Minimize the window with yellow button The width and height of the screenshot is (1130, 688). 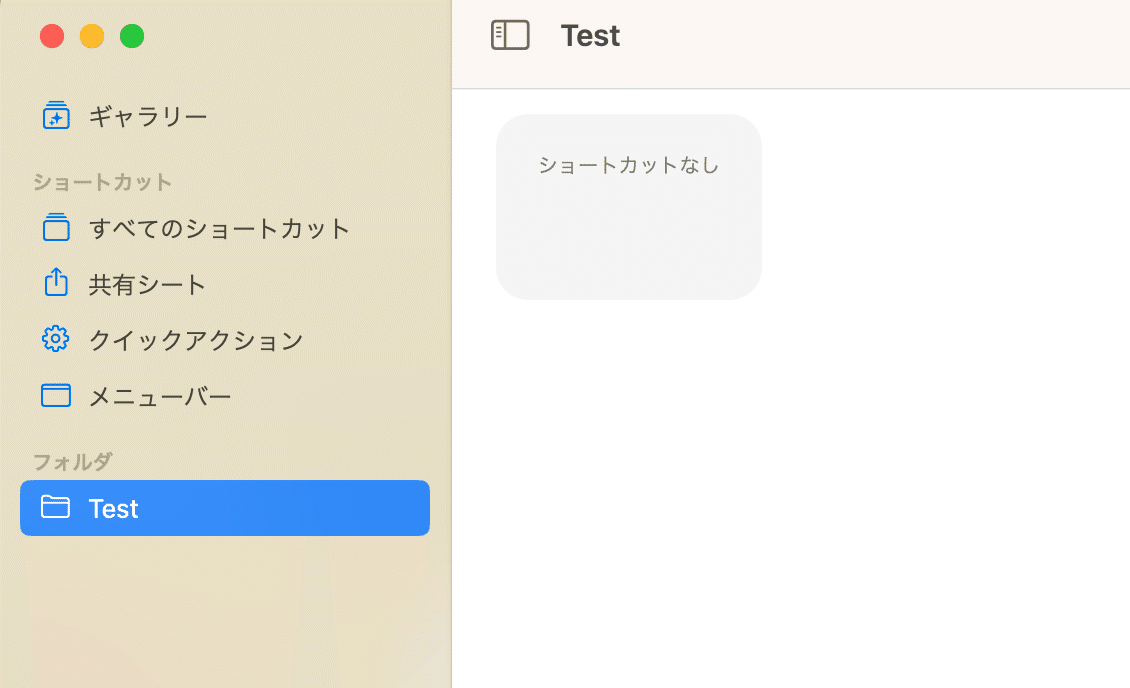92,36
